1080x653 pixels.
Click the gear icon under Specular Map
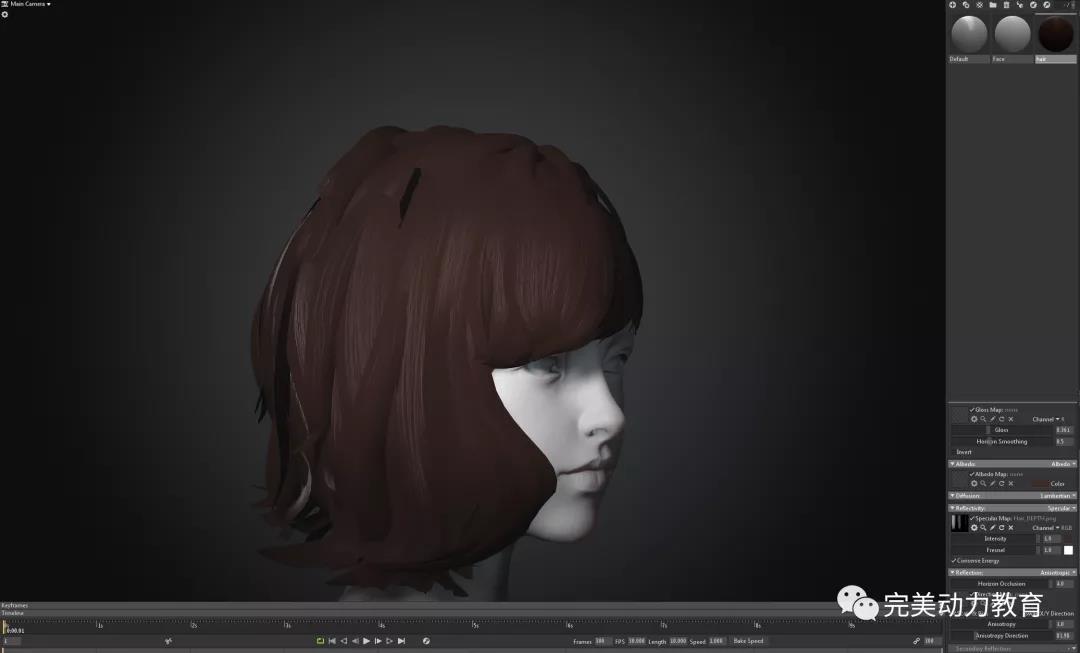tap(974, 528)
